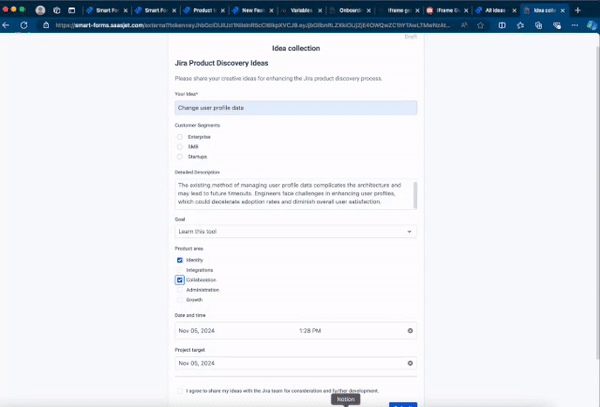Select the SMB customer segment
Screen dimensions: 600x407
179,147
